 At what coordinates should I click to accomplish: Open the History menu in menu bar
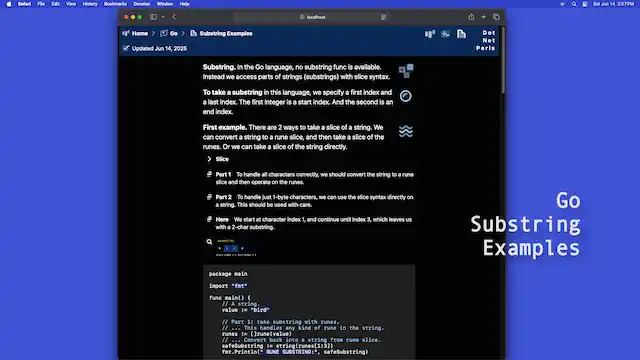coord(90,4)
